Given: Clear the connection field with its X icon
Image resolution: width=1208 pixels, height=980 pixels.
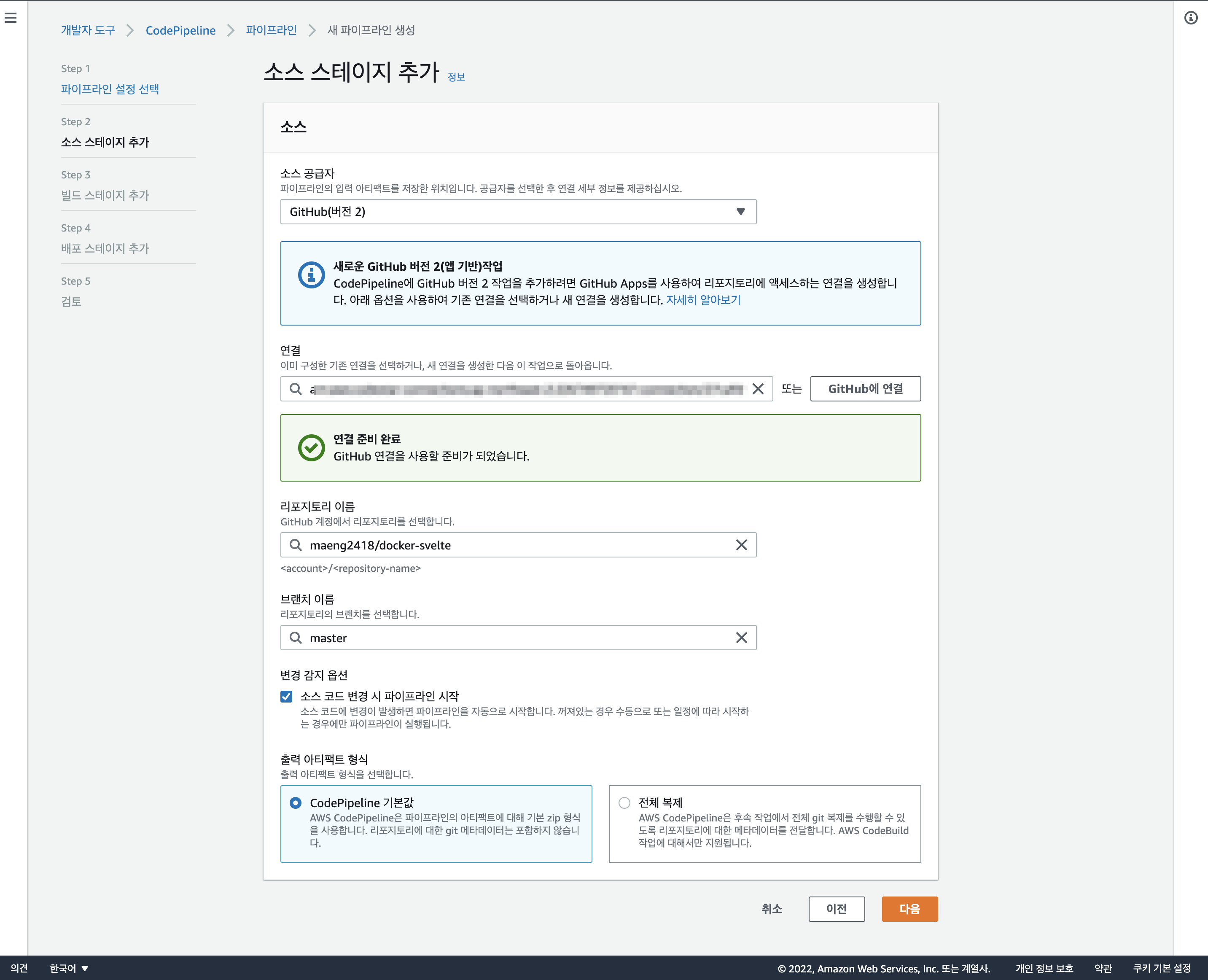Looking at the screenshot, I should point(758,389).
